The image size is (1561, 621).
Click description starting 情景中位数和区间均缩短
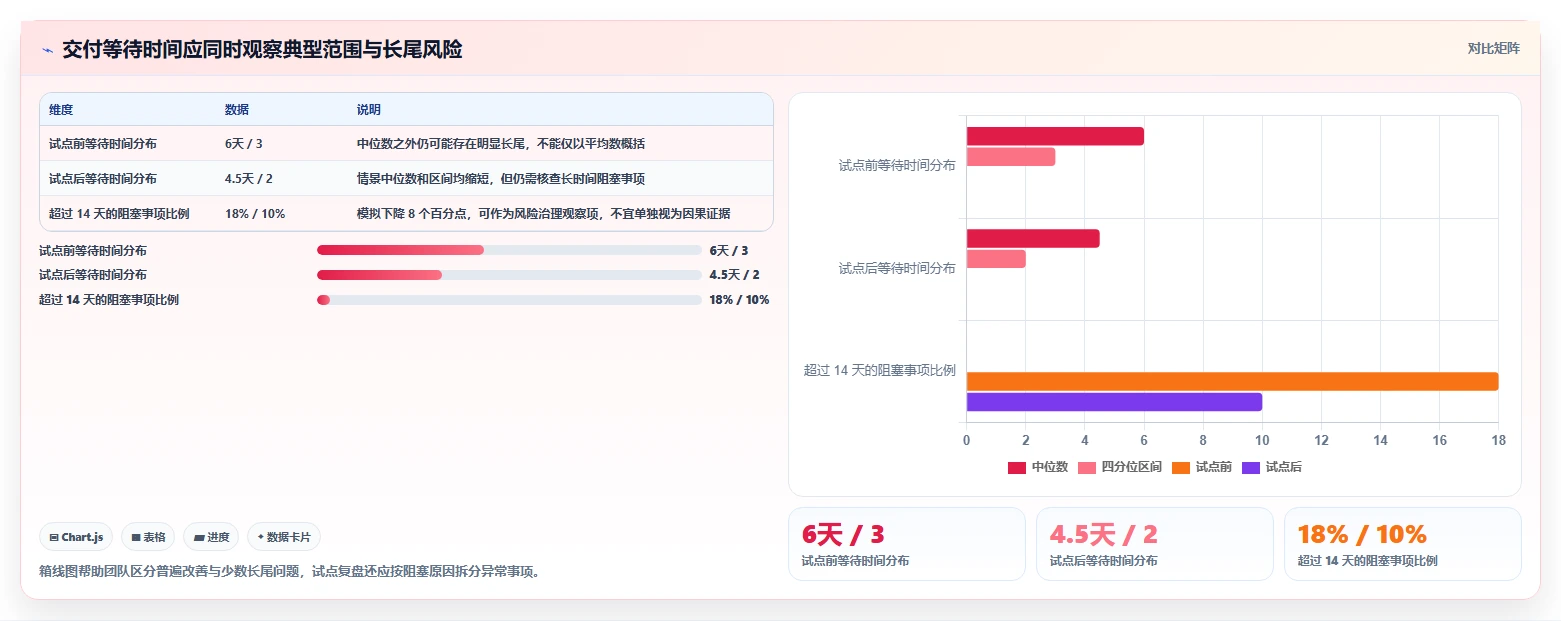click(501, 179)
